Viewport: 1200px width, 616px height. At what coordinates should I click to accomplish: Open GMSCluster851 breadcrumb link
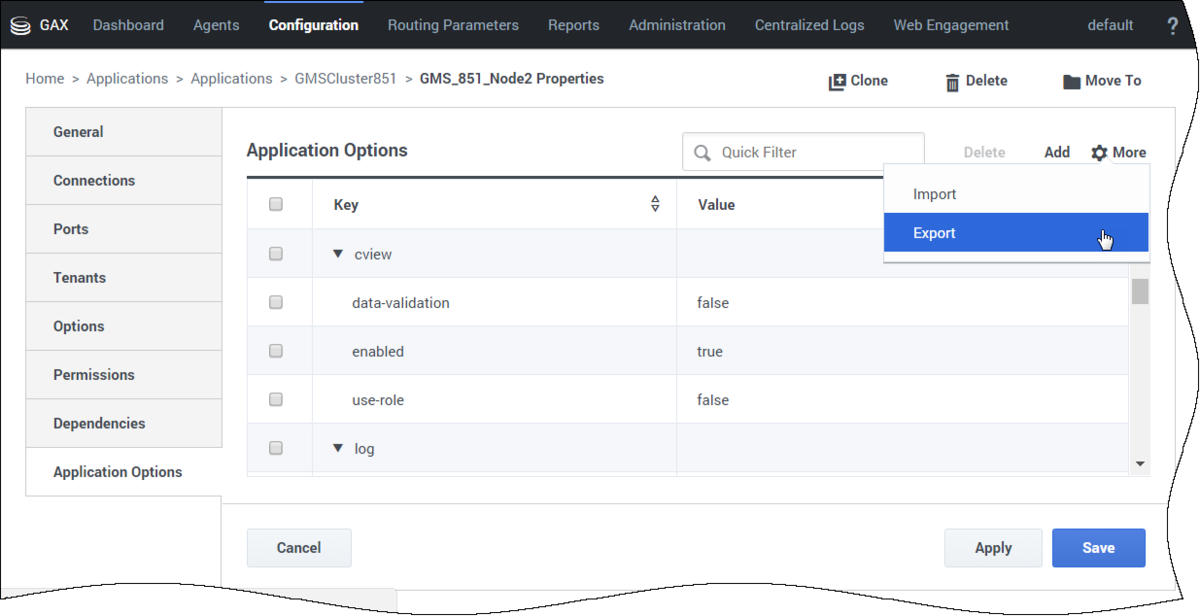345,78
